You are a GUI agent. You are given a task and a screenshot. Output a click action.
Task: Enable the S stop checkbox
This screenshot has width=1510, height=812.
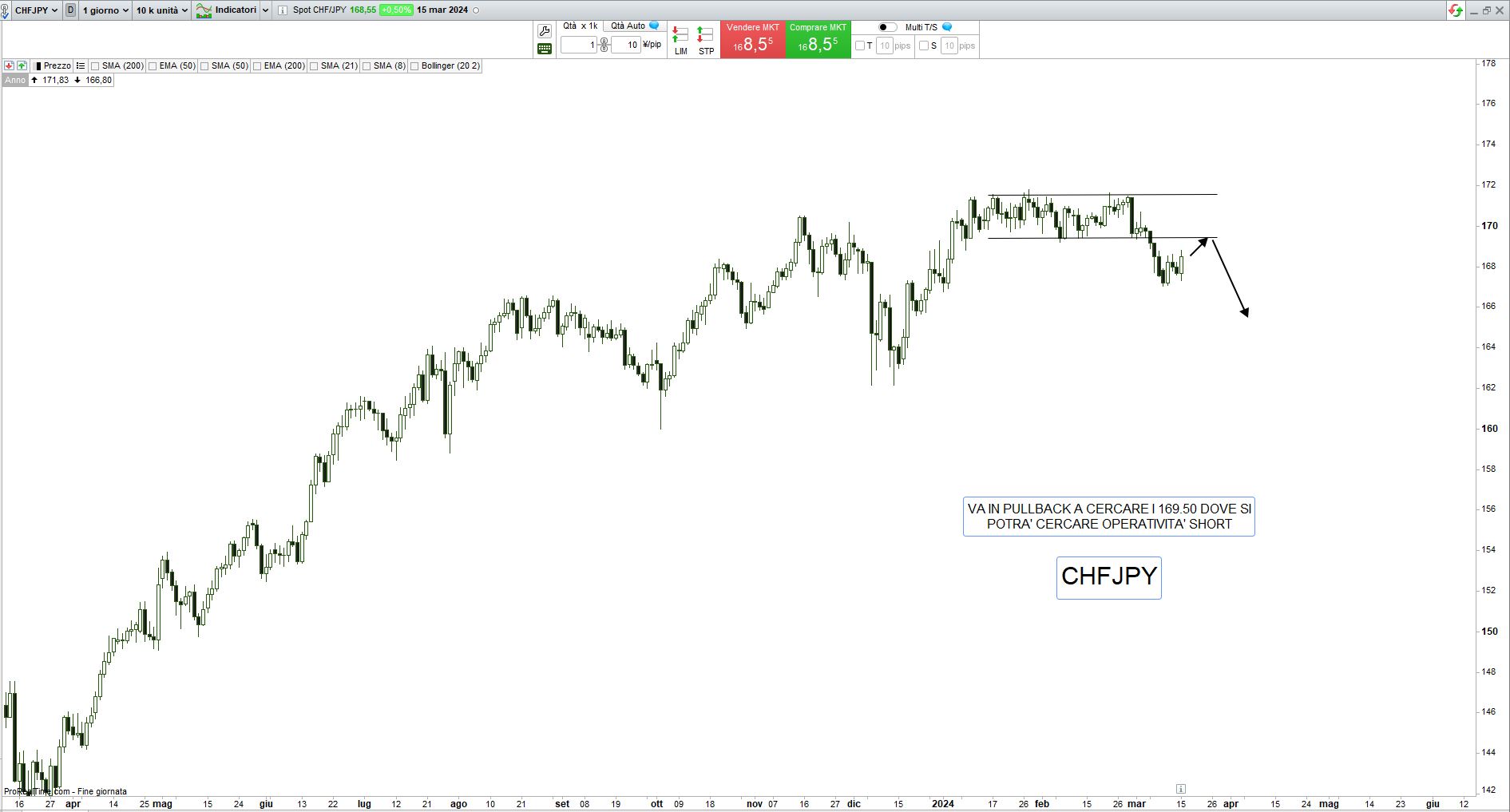point(924,46)
